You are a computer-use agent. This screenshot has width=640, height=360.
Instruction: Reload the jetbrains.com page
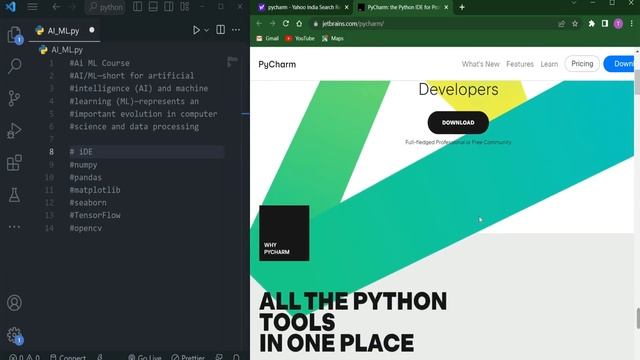click(x=286, y=24)
